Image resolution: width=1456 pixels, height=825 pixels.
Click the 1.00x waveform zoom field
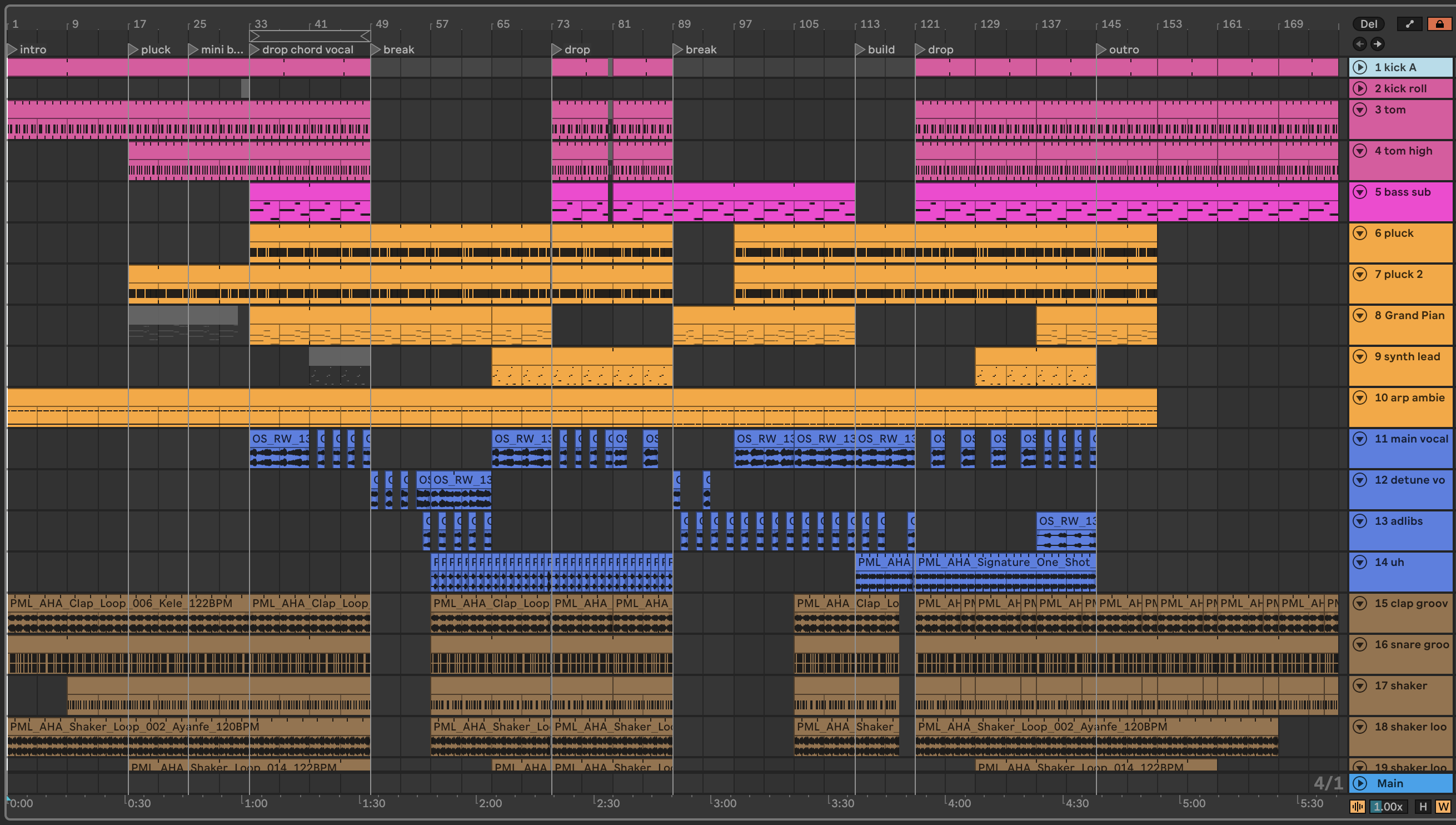point(1388,806)
